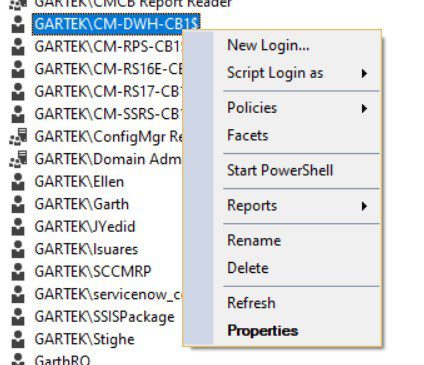Click the user icon beside GARTEK\CM-DWH-CB1$
Image resolution: width=424 pixels, height=365 pixels.
pyautogui.click(x=18, y=24)
